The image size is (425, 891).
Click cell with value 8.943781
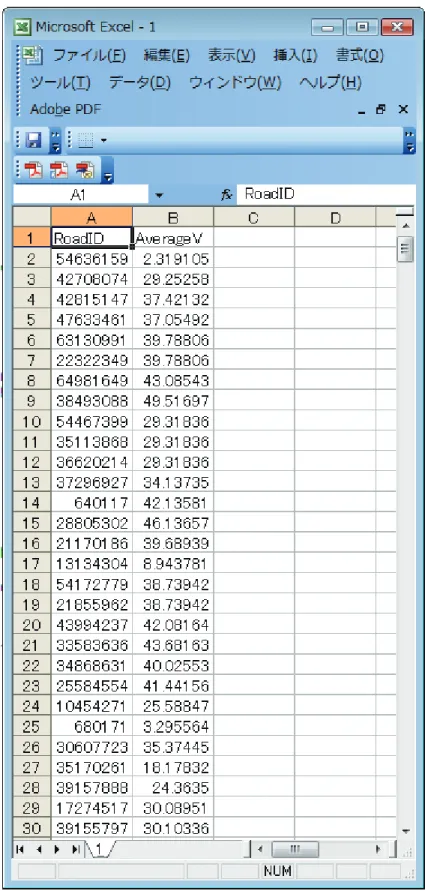click(x=173, y=564)
